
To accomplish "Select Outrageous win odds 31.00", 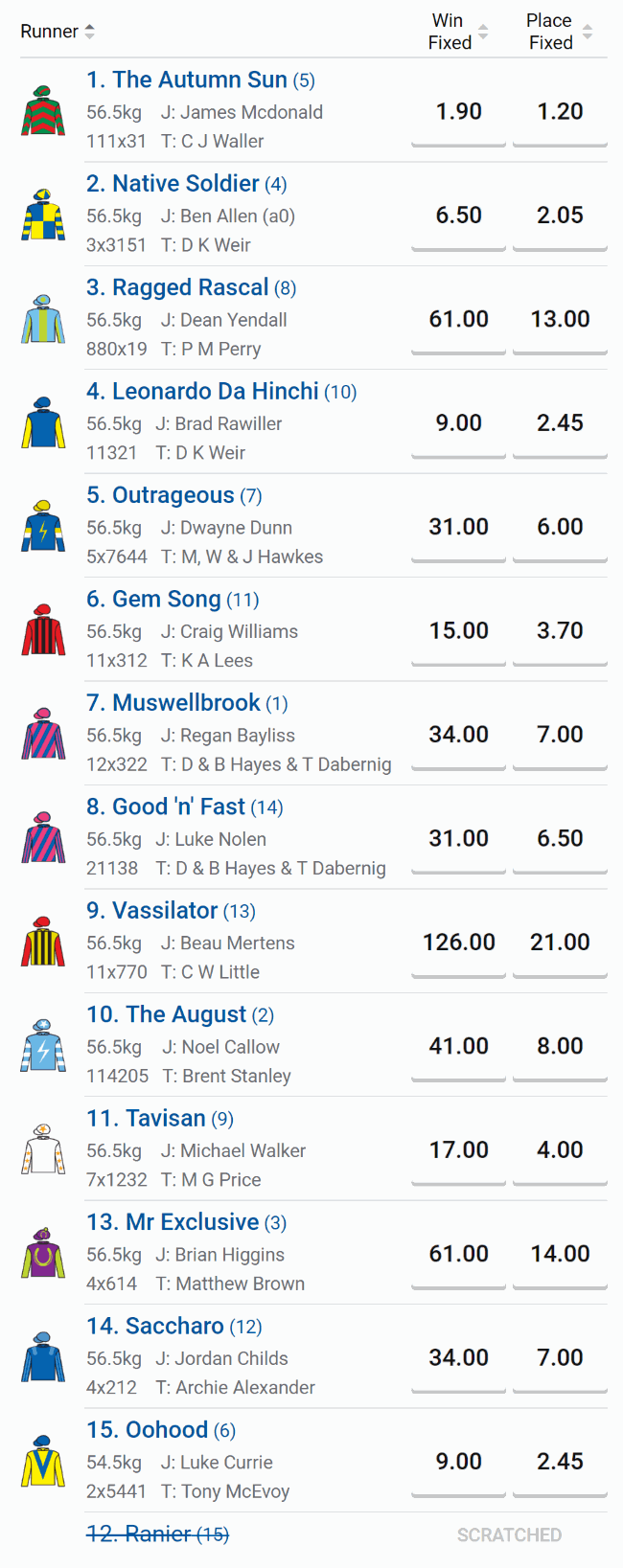I will click(x=458, y=527).
